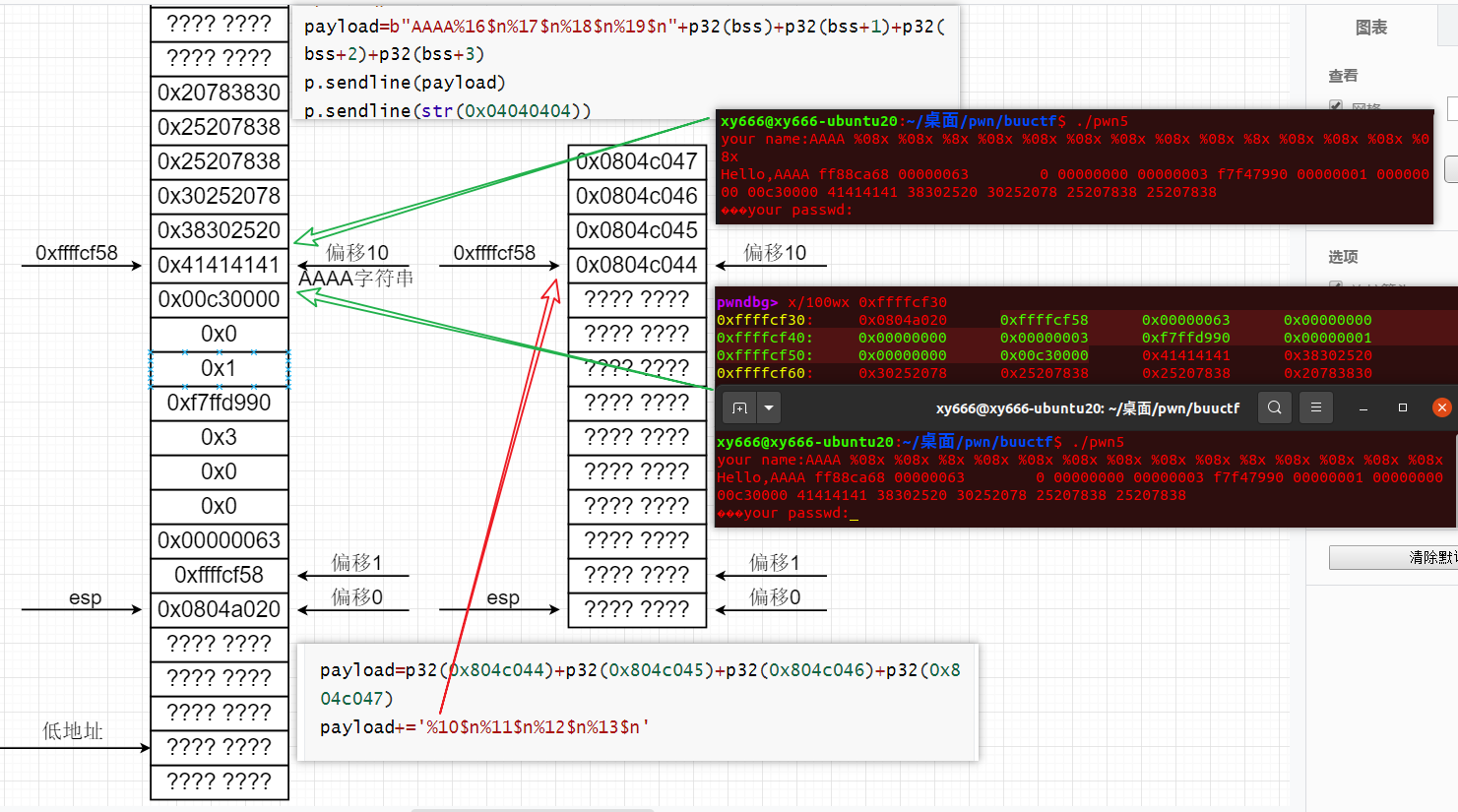Screen dimensions: 1458x812
Task: Select the 0x3 stack cell
Action: (220, 437)
